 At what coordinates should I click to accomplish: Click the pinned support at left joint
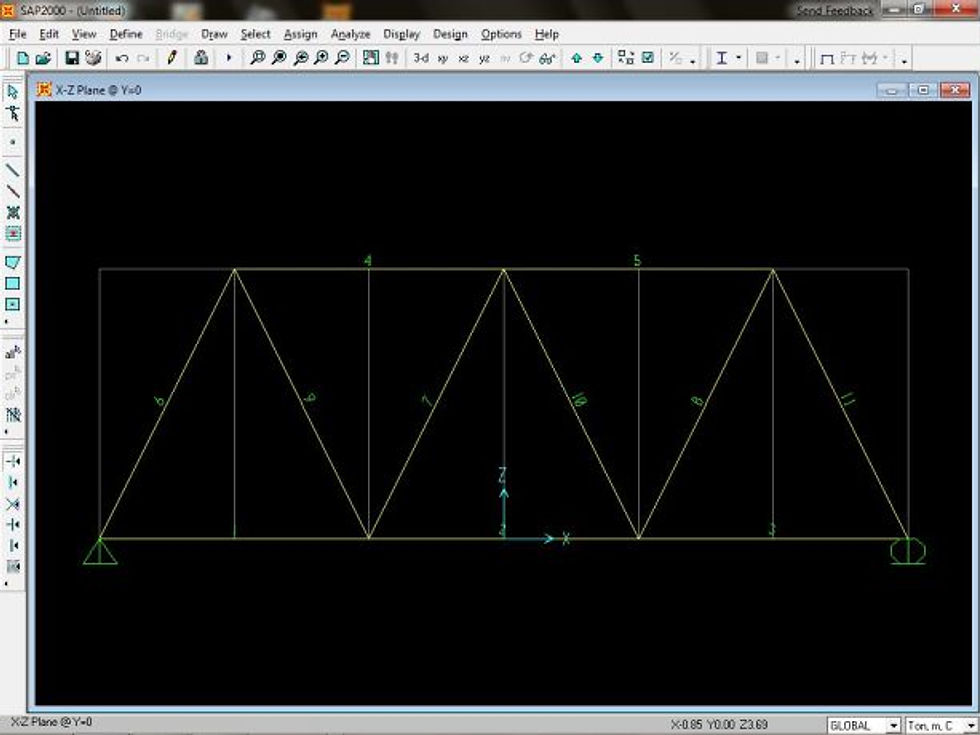(x=100, y=551)
